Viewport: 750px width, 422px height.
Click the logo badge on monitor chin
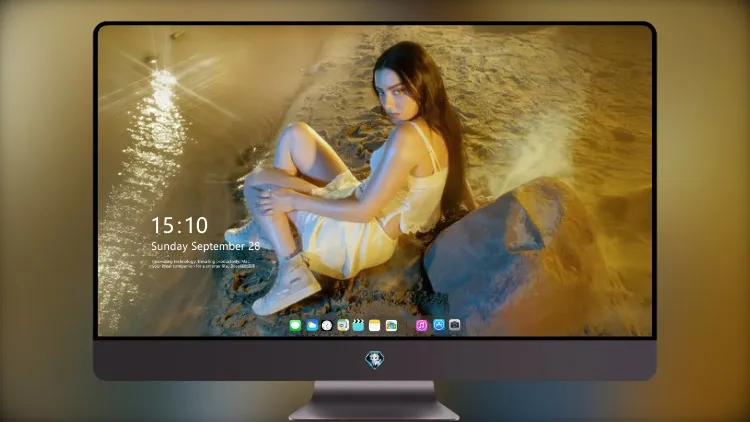[x=375, y=360]
